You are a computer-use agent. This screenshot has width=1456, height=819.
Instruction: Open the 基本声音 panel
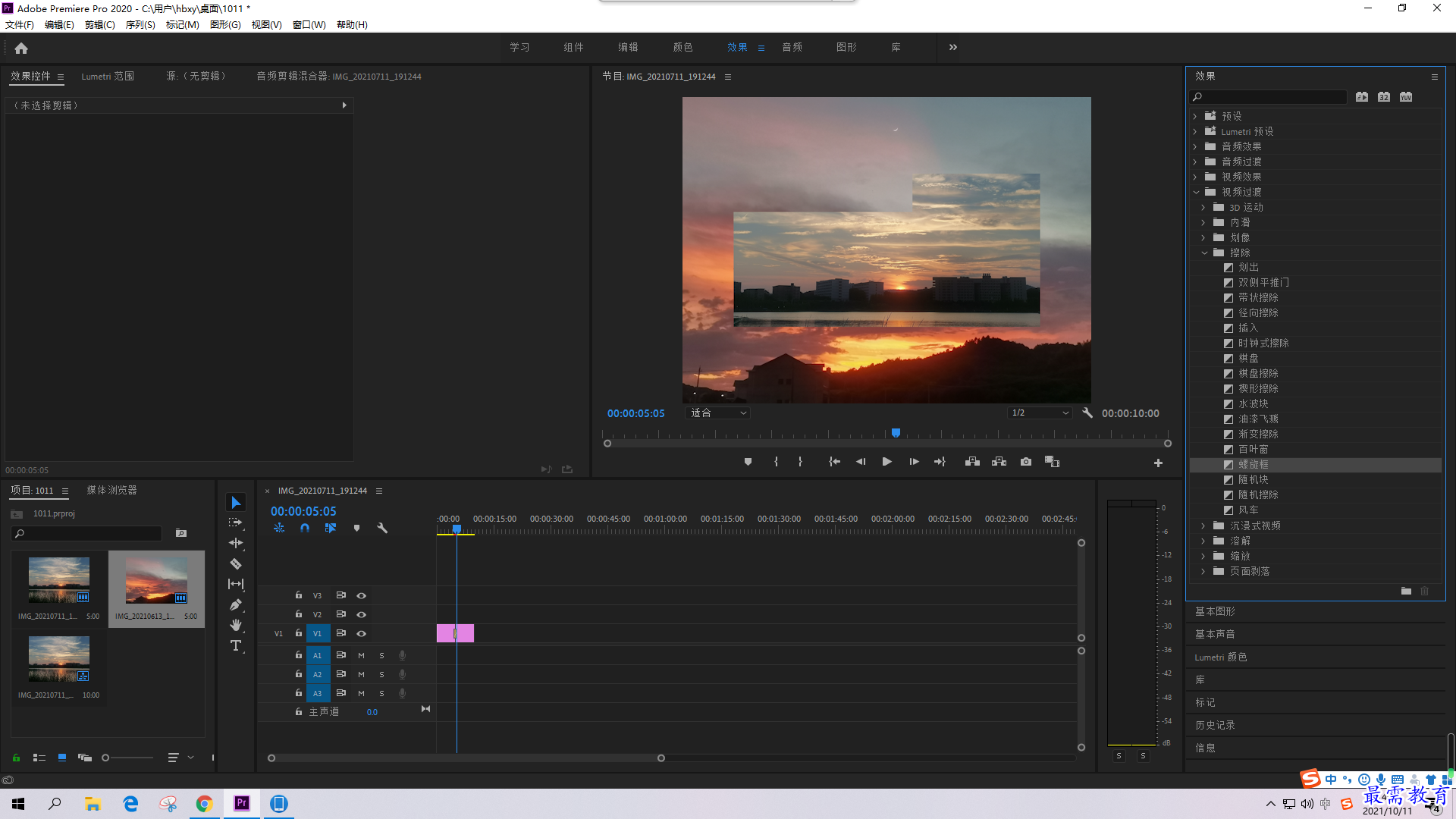1215,635
